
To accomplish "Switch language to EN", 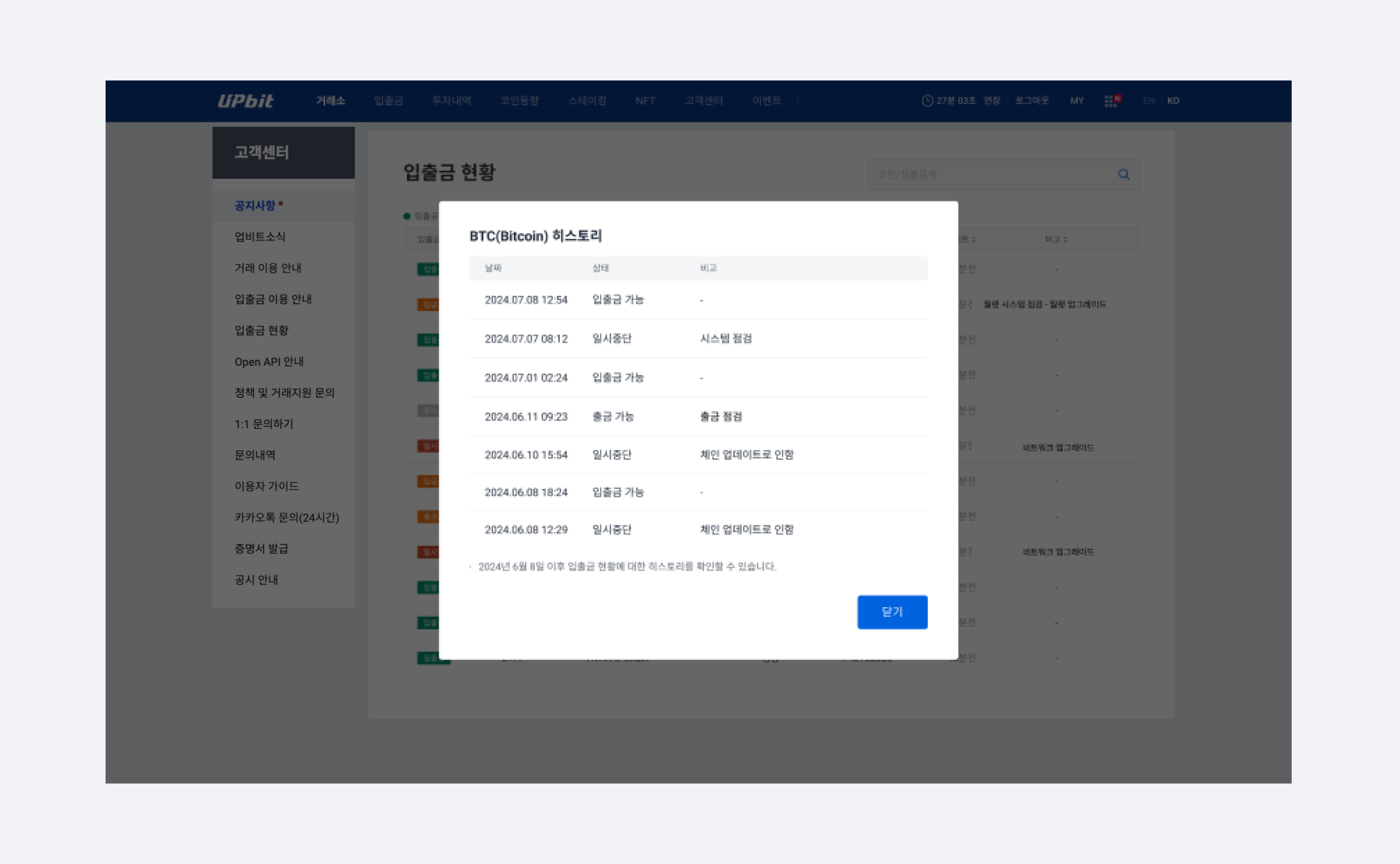I will pyautogui.click(x=1148, y=100).
